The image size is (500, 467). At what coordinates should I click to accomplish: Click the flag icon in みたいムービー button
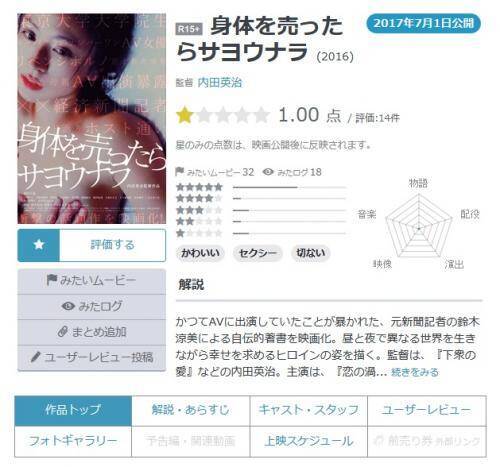51,280
